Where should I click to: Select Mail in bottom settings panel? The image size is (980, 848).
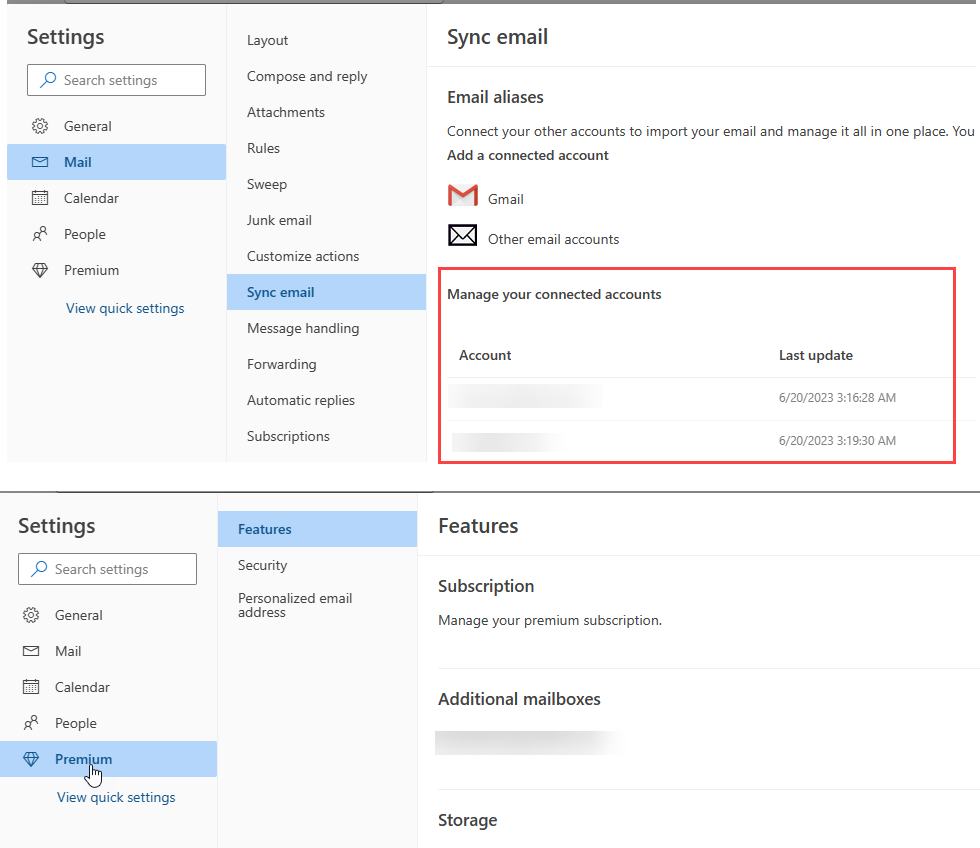68,651
